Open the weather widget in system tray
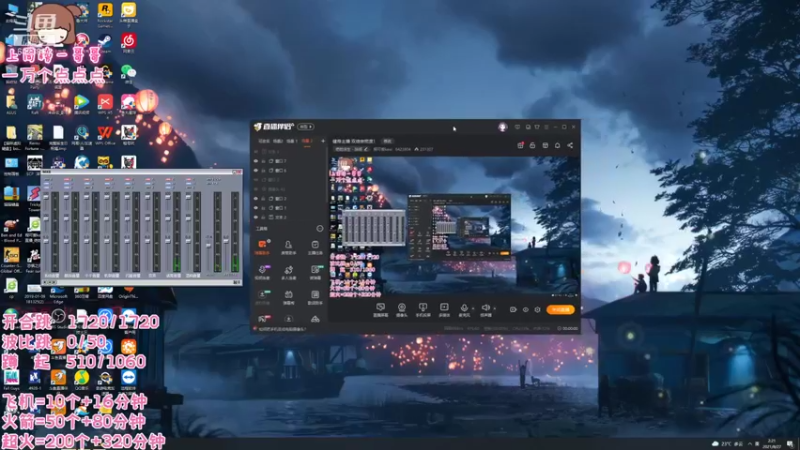 tap(728, 444)
